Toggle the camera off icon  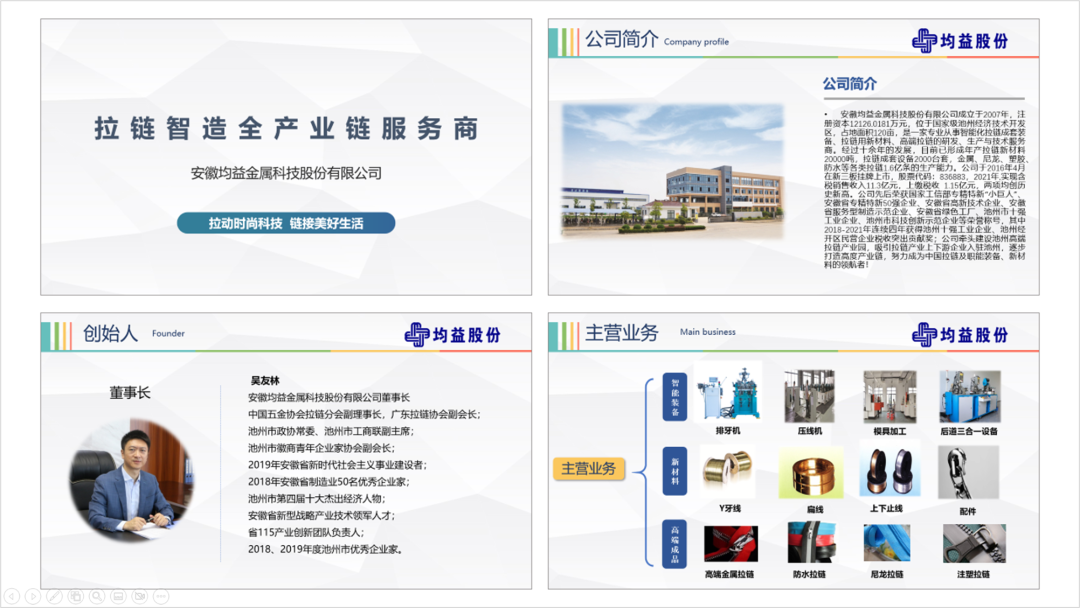tap(140, 596)
